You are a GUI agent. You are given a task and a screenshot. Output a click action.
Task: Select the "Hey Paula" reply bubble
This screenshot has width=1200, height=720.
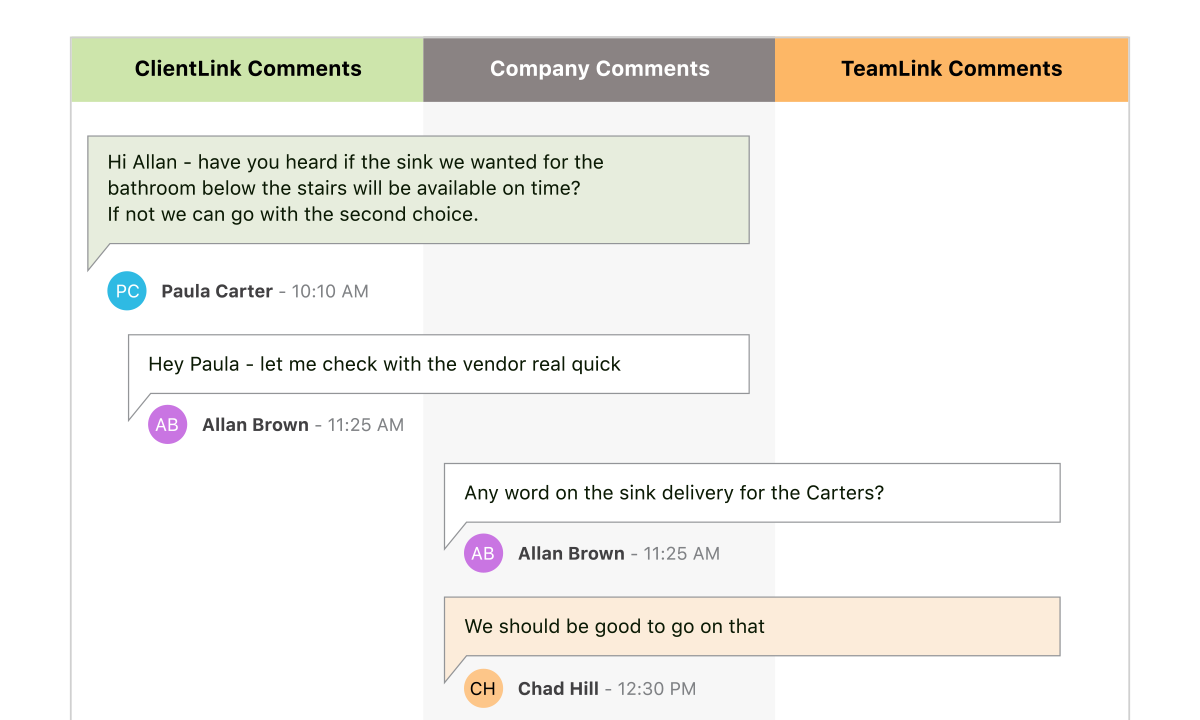point(438,364)
